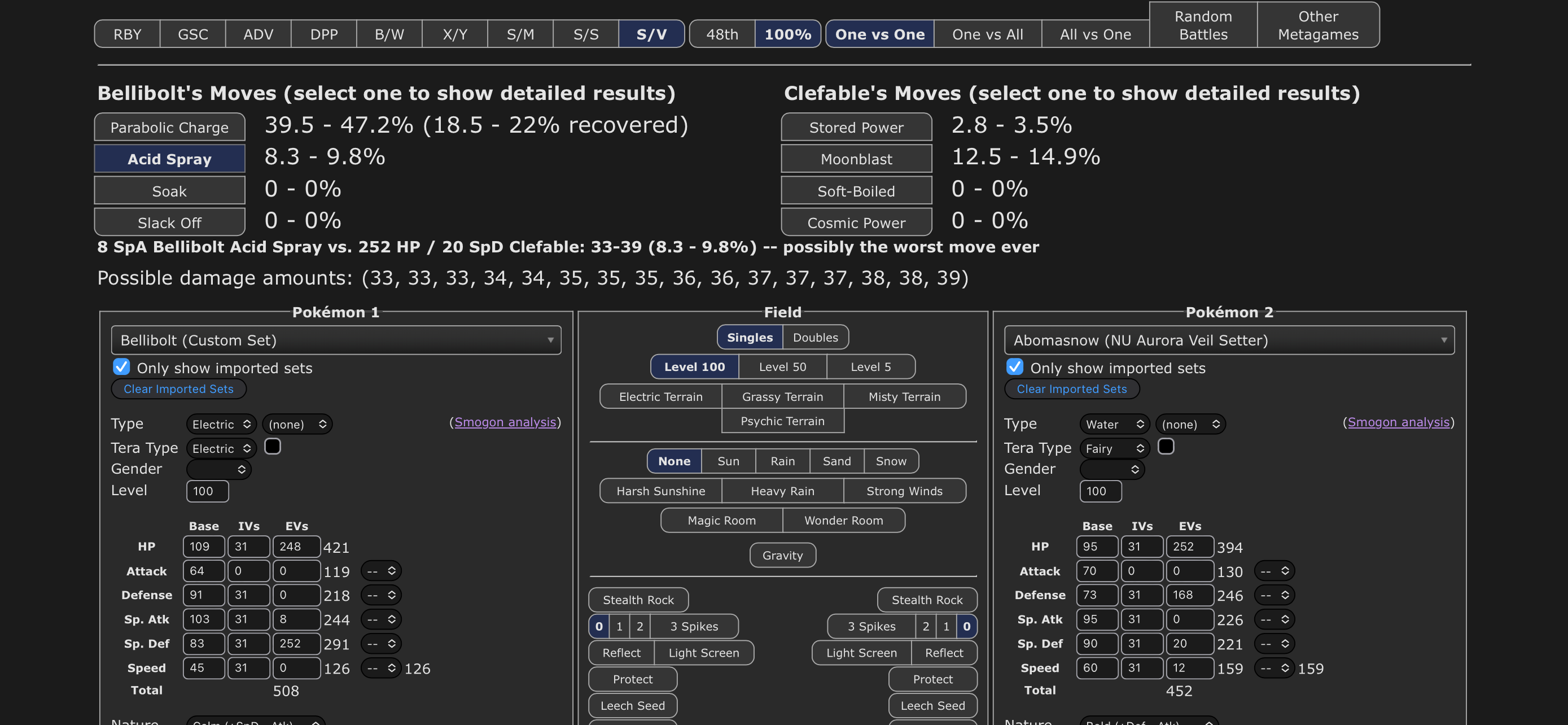Set weather to Sun
The height and width of the screenshot is (725, 1568).
(x=728, y=461)
